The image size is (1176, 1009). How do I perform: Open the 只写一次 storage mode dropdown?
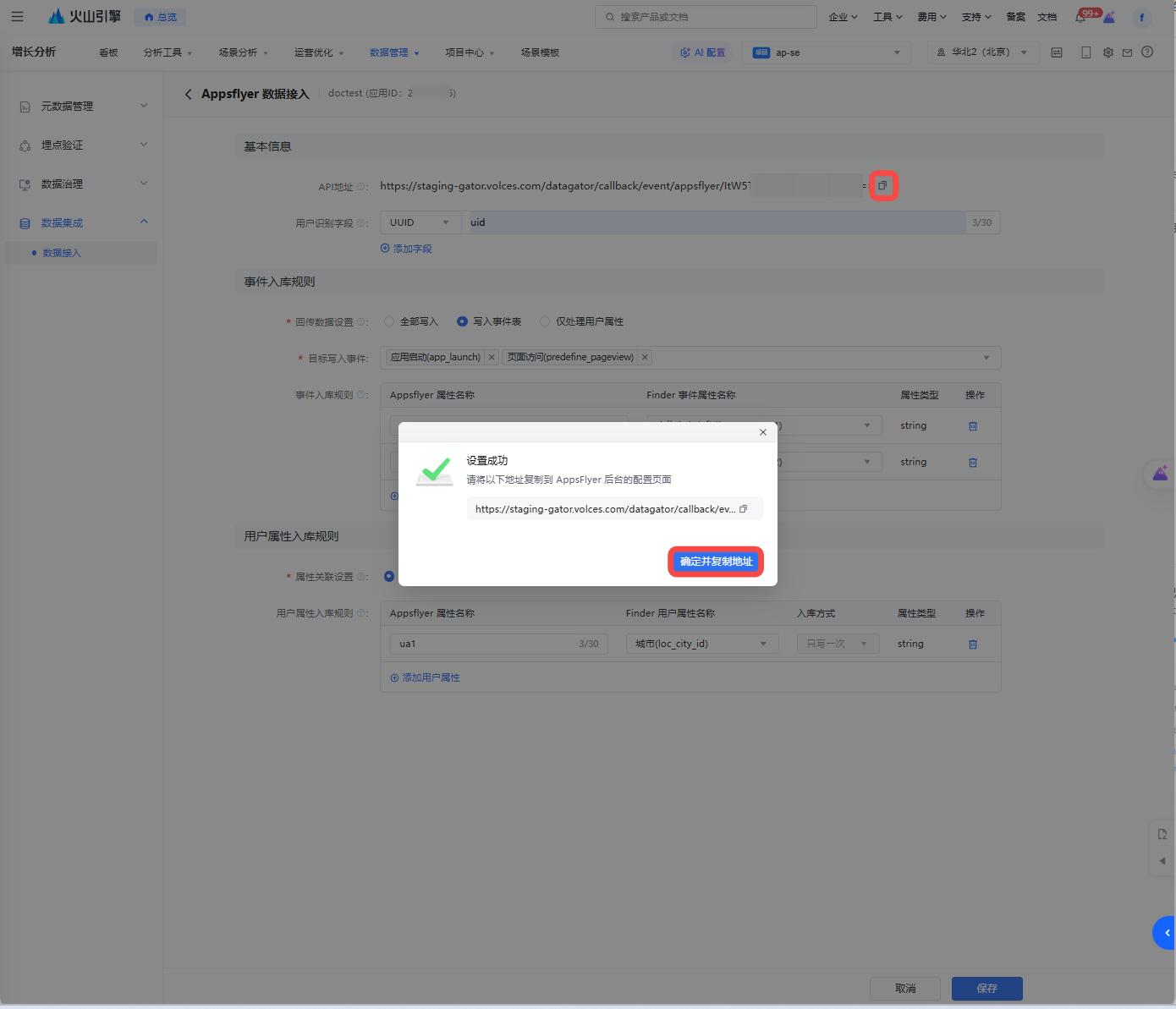tap(837, 644)
